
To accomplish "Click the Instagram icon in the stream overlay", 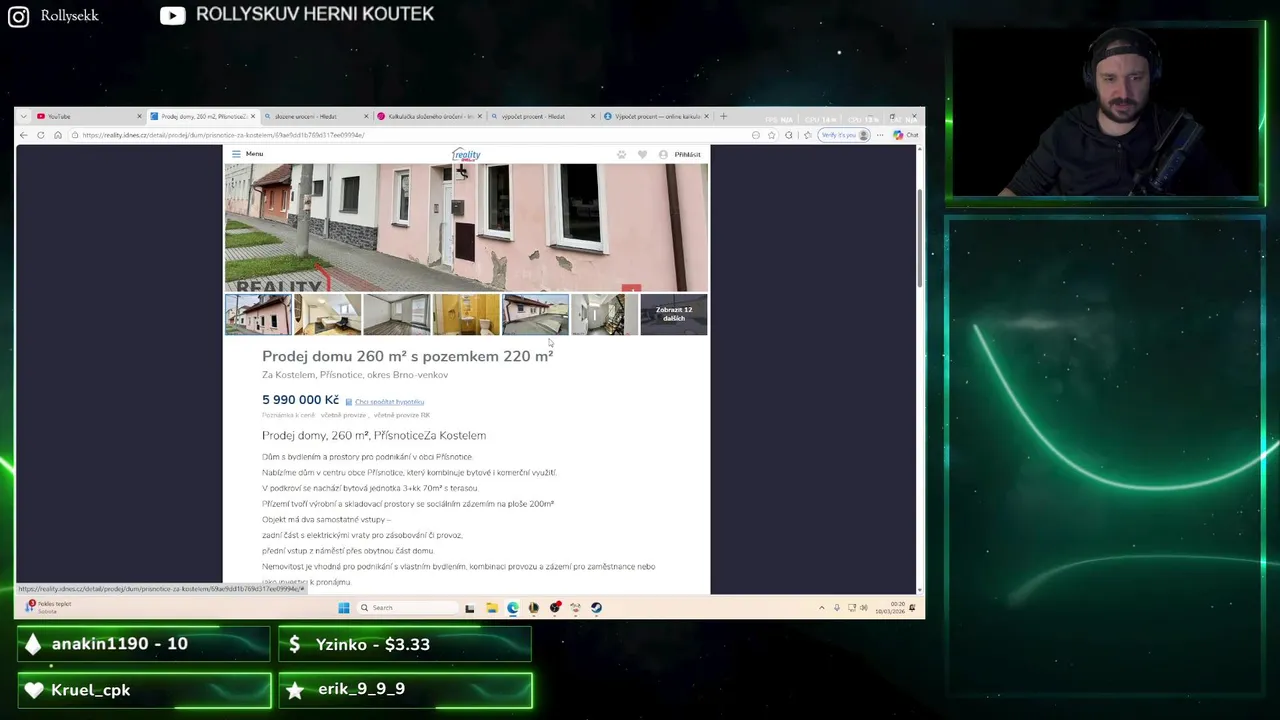I will [19, 16].
